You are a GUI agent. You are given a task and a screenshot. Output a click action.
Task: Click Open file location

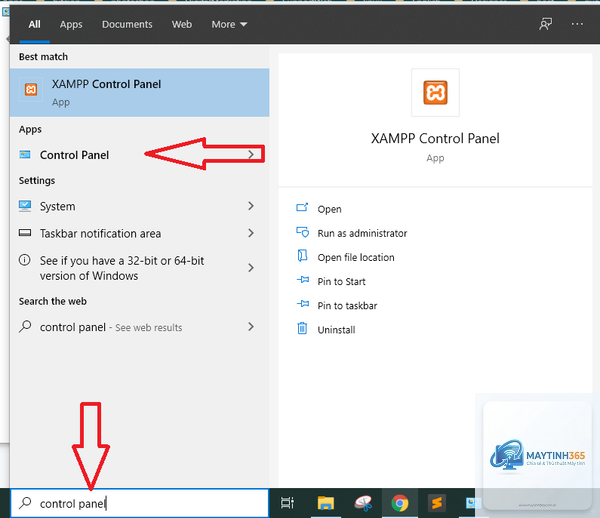point(356,257)
